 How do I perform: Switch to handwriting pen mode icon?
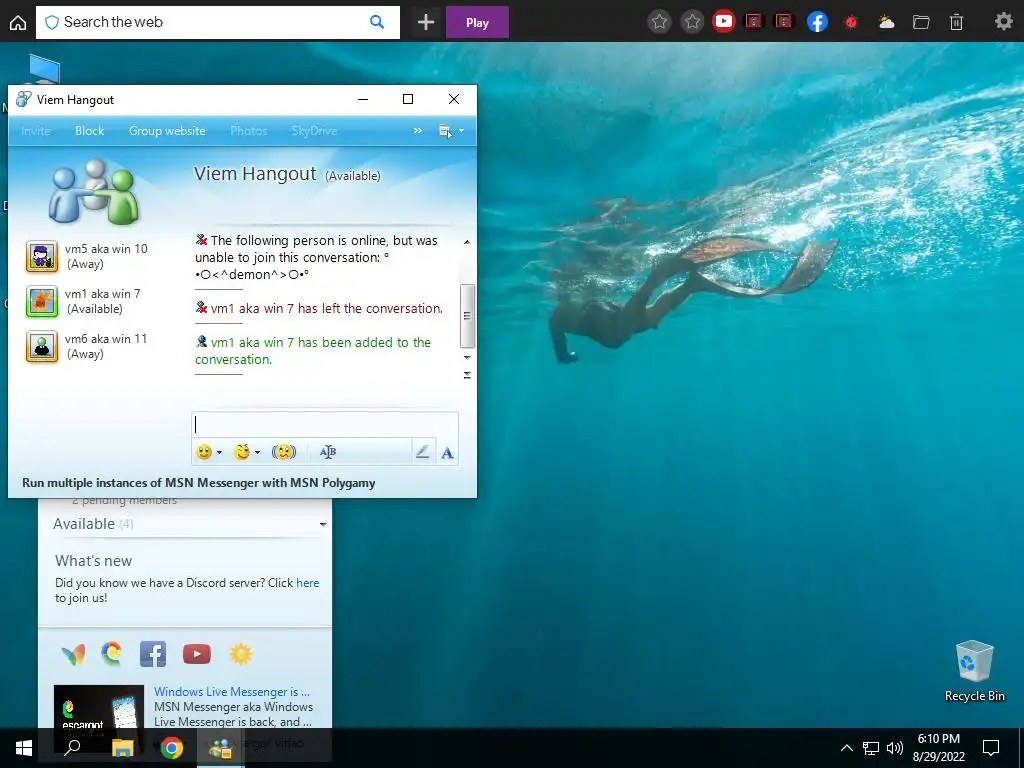[x=423, y=451]
